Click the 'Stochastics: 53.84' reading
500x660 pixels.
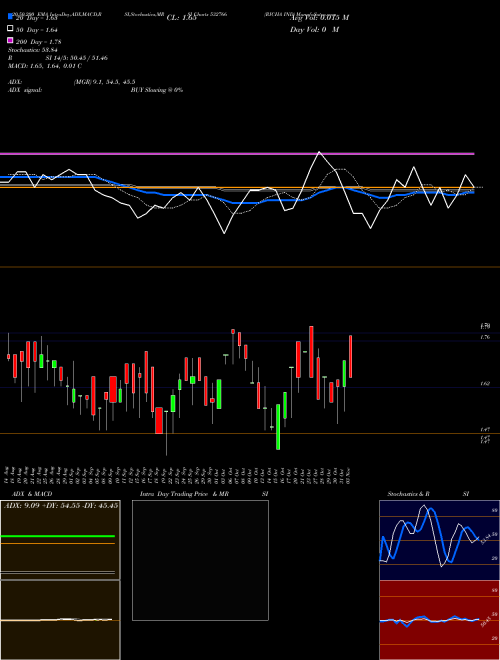point(32,50)
